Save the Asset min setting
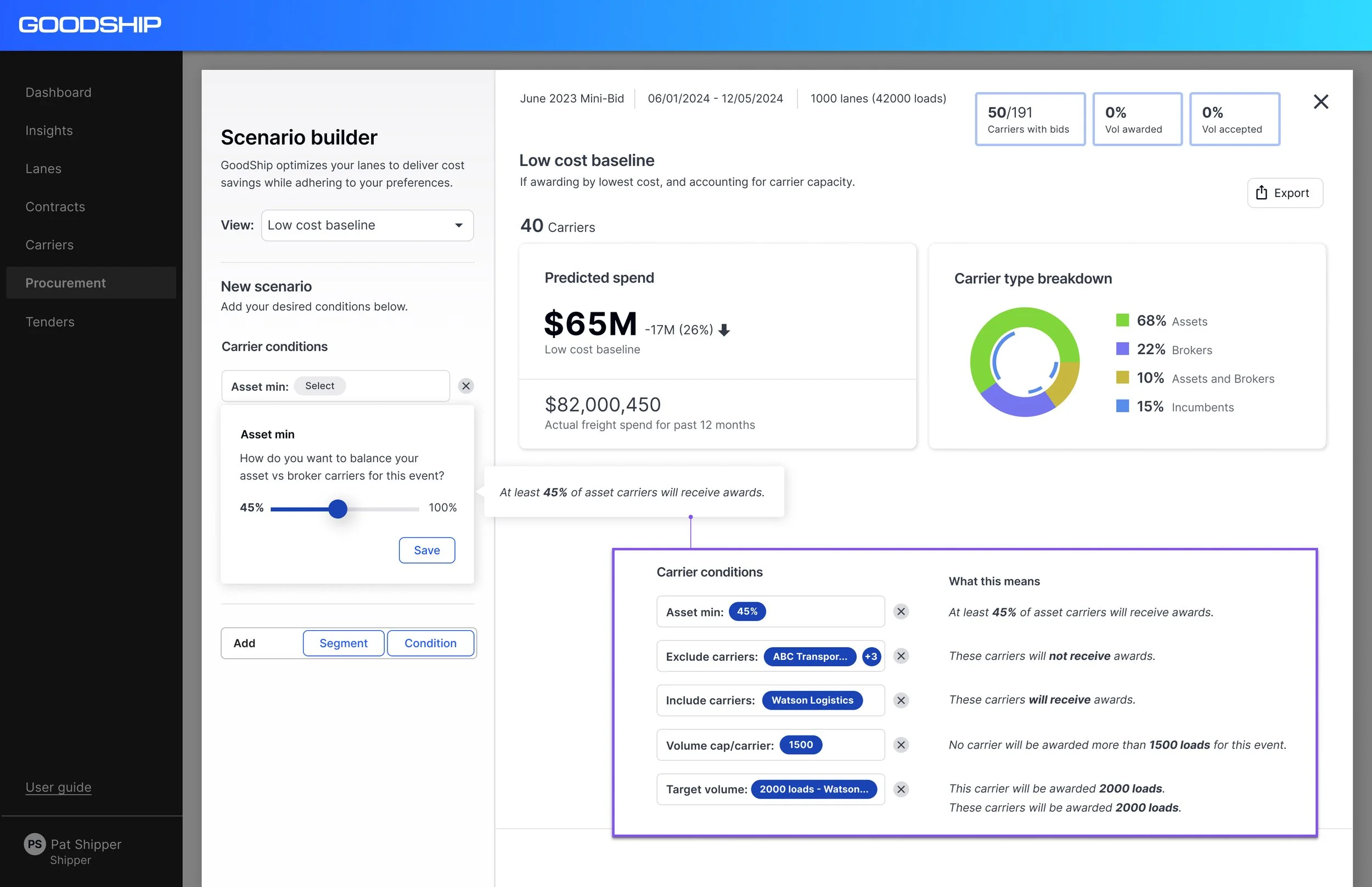This screenshot has height=887, width=1372. click(426, 550)
